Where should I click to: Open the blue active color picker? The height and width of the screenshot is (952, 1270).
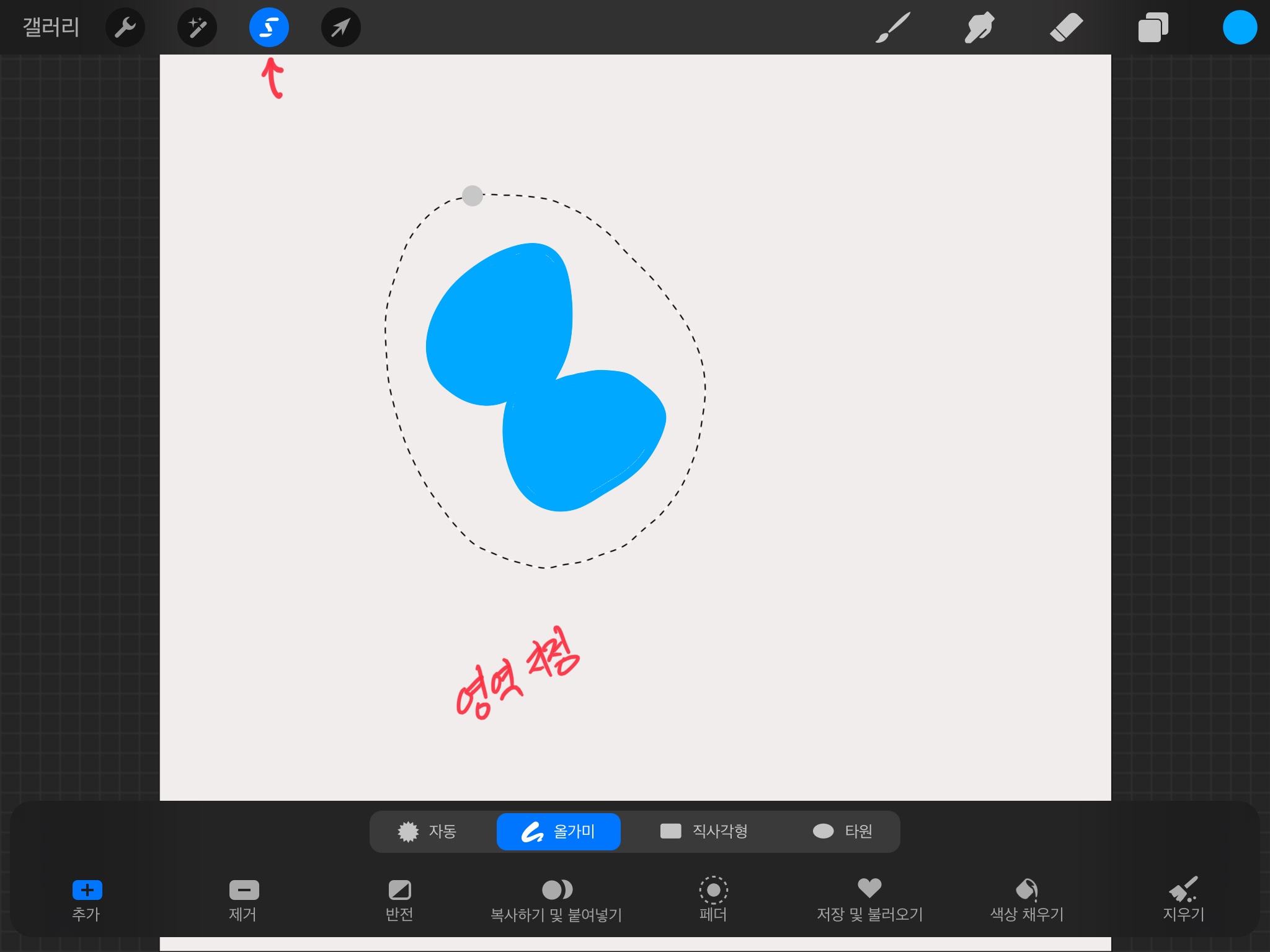pyautogui.click(x=1240, y=27)
